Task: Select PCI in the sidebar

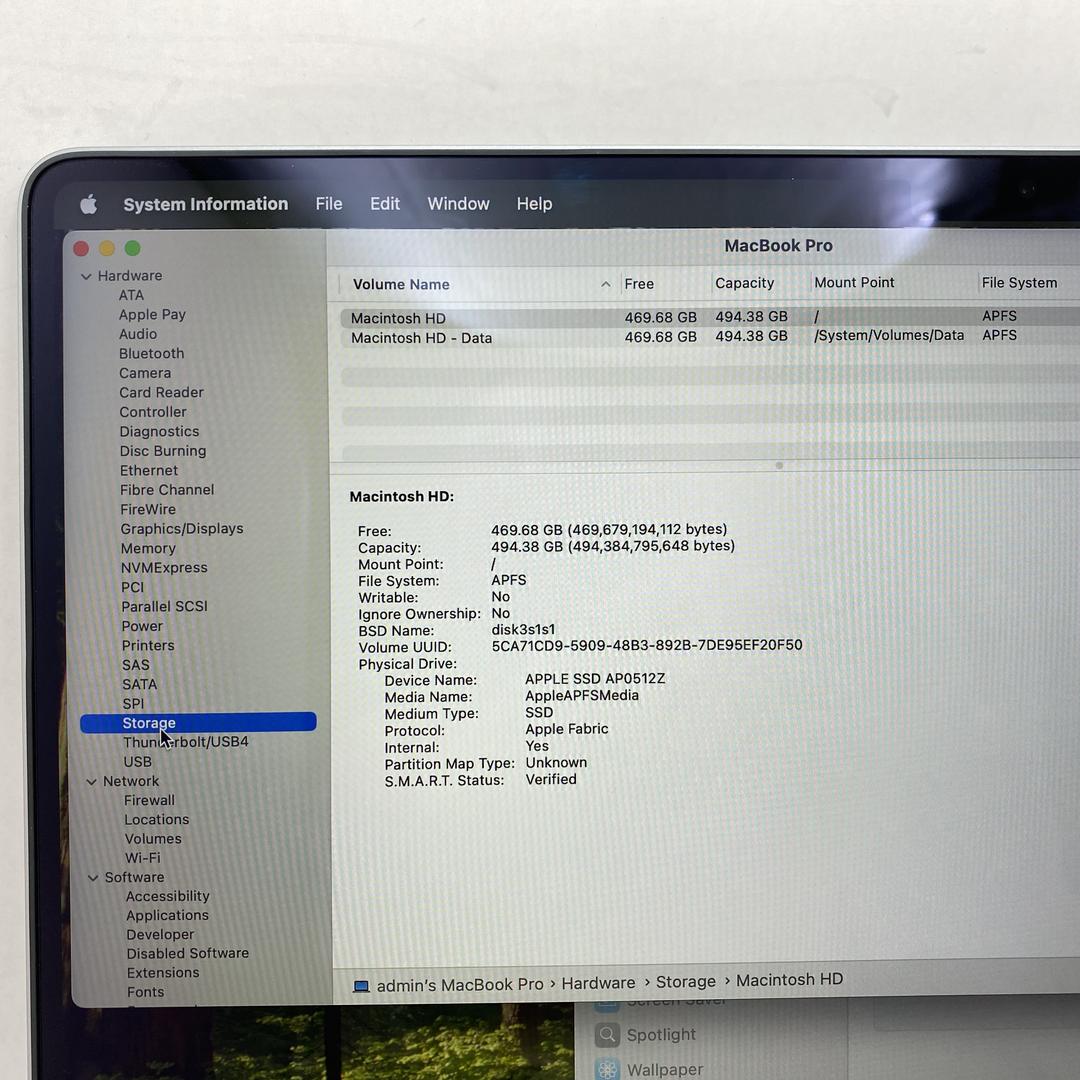Action: pos(132,588)
